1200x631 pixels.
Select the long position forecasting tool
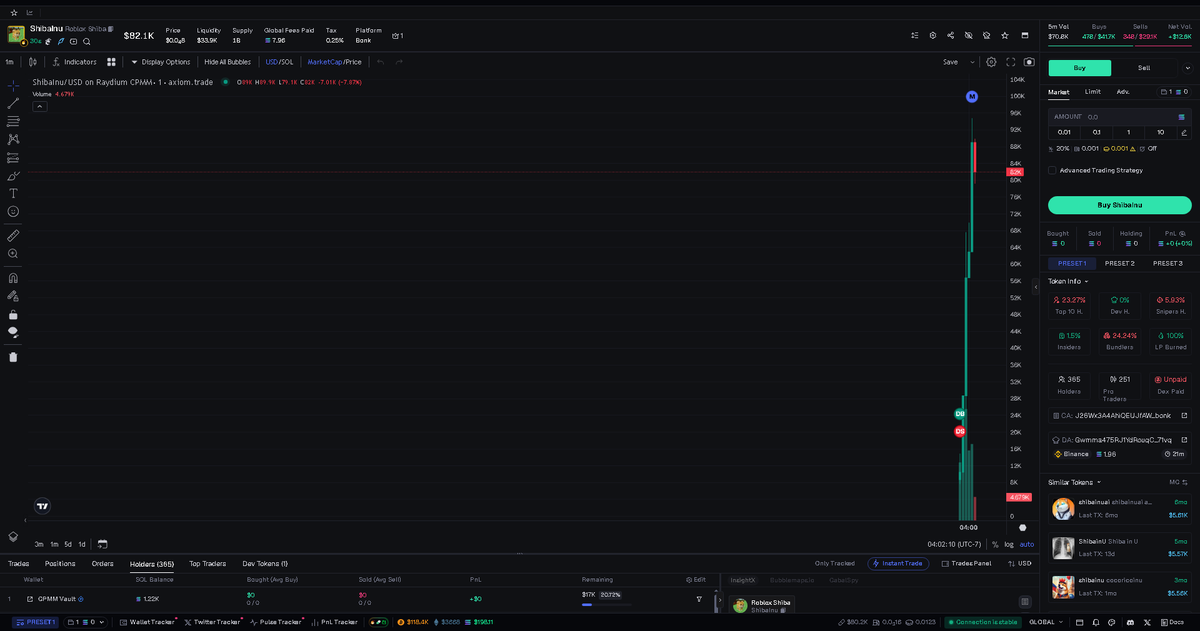click(x=13, y=157)
